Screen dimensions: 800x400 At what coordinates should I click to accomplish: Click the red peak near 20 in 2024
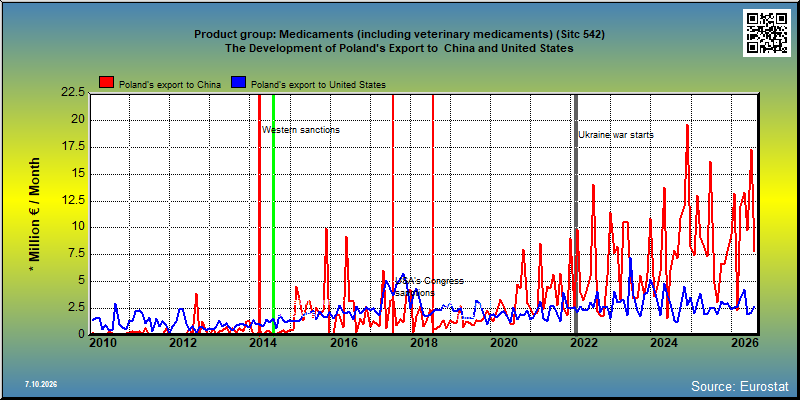[687, 126]
